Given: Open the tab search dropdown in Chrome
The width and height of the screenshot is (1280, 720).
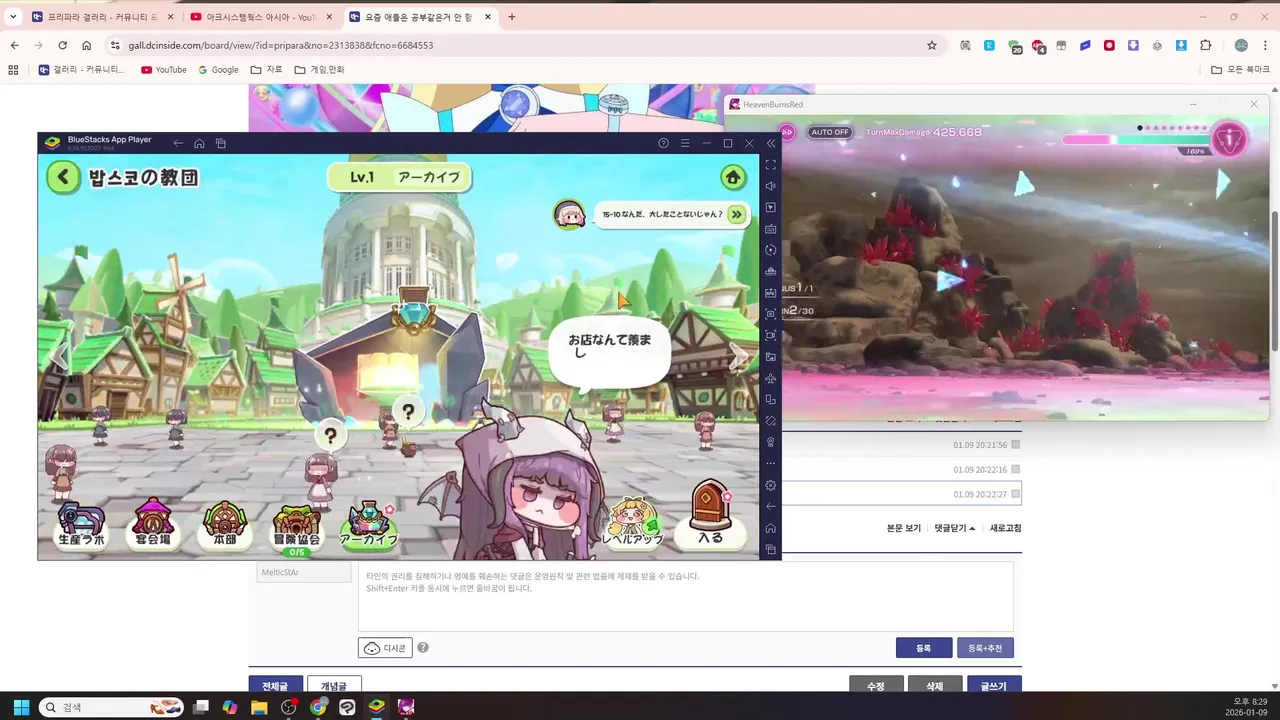Looking at the screenshot, I should click(13, 17).
